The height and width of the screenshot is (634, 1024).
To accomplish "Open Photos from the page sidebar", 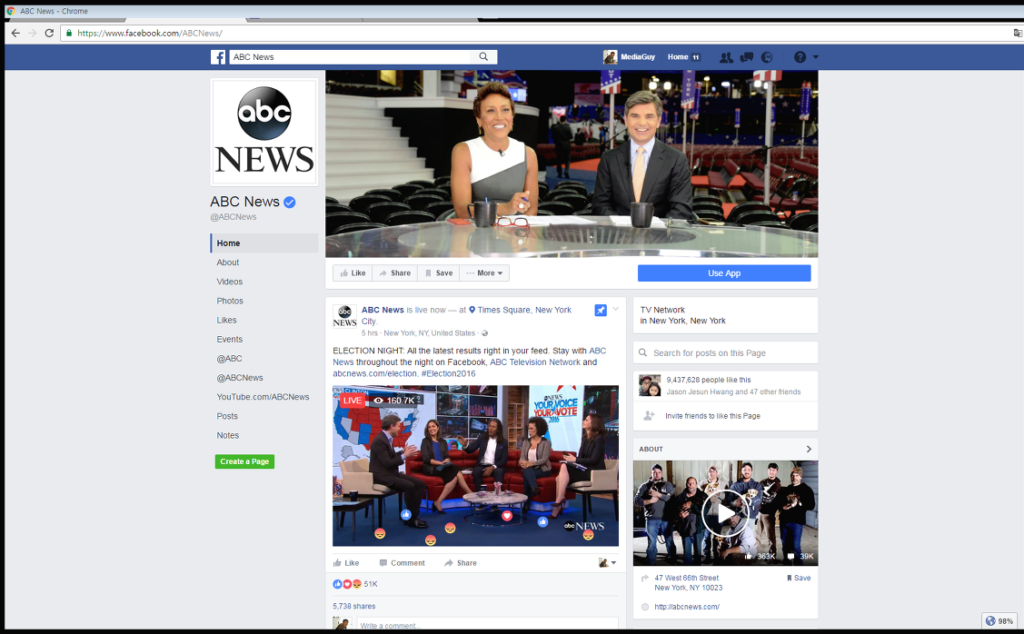I will coord(230,301).
